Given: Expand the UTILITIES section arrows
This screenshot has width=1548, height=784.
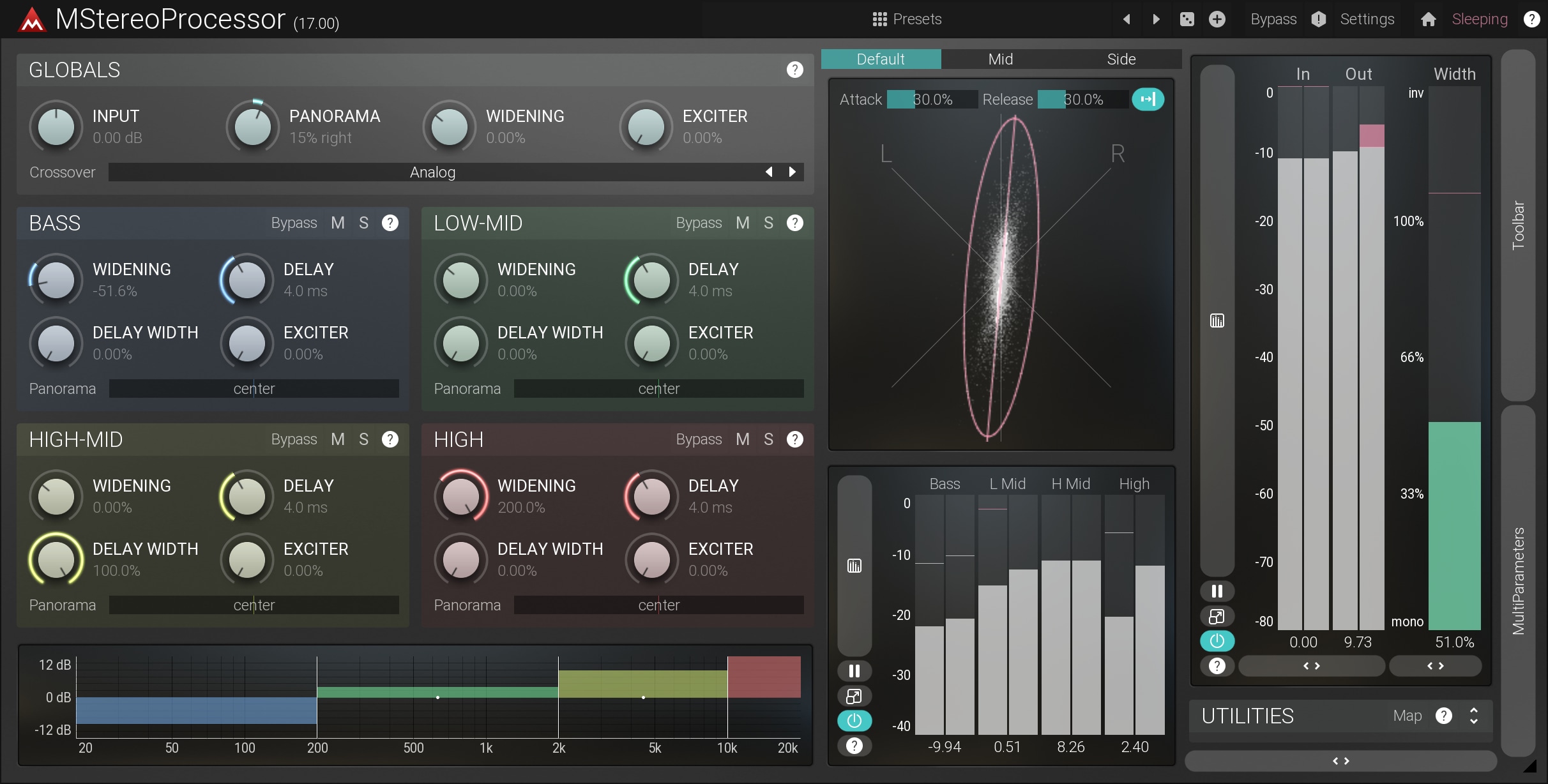Looking at the screenshot, I should tap(1474, 716).
